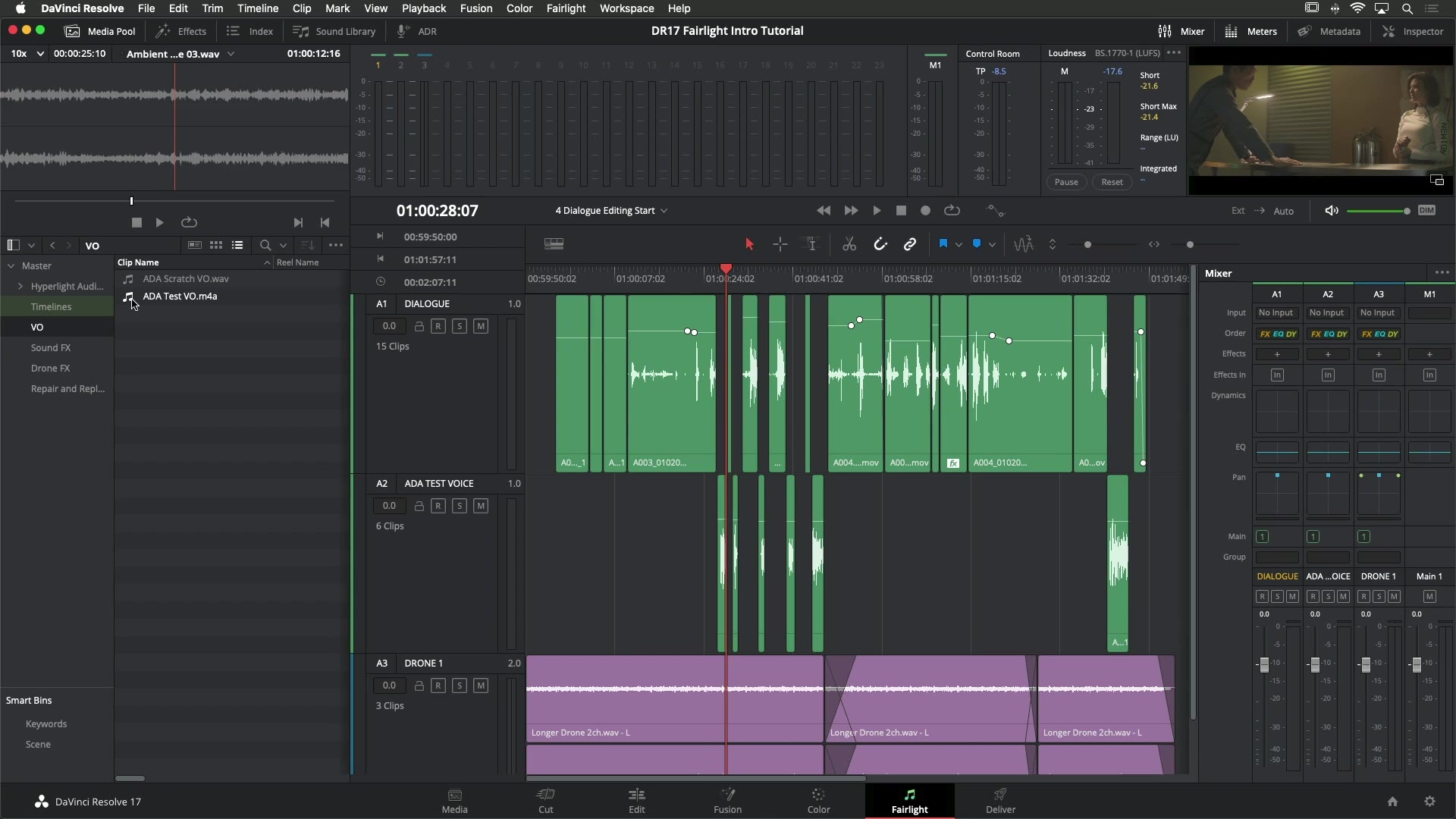1456x819 pixels.
Task: Toggle the link selection chain icon
Action: [910, 244]
